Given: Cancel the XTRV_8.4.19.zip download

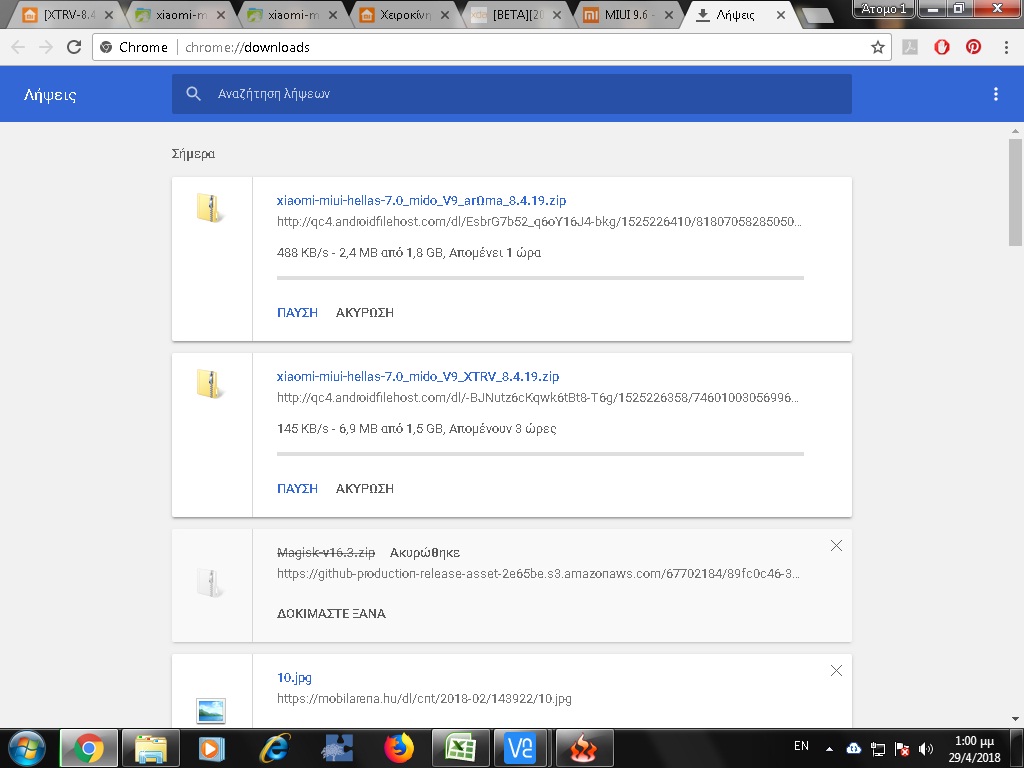Looking at the screenshot, I should [365, 489].
